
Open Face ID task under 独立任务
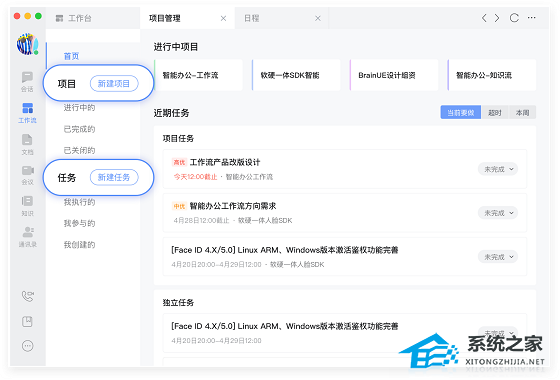(345, 333)
